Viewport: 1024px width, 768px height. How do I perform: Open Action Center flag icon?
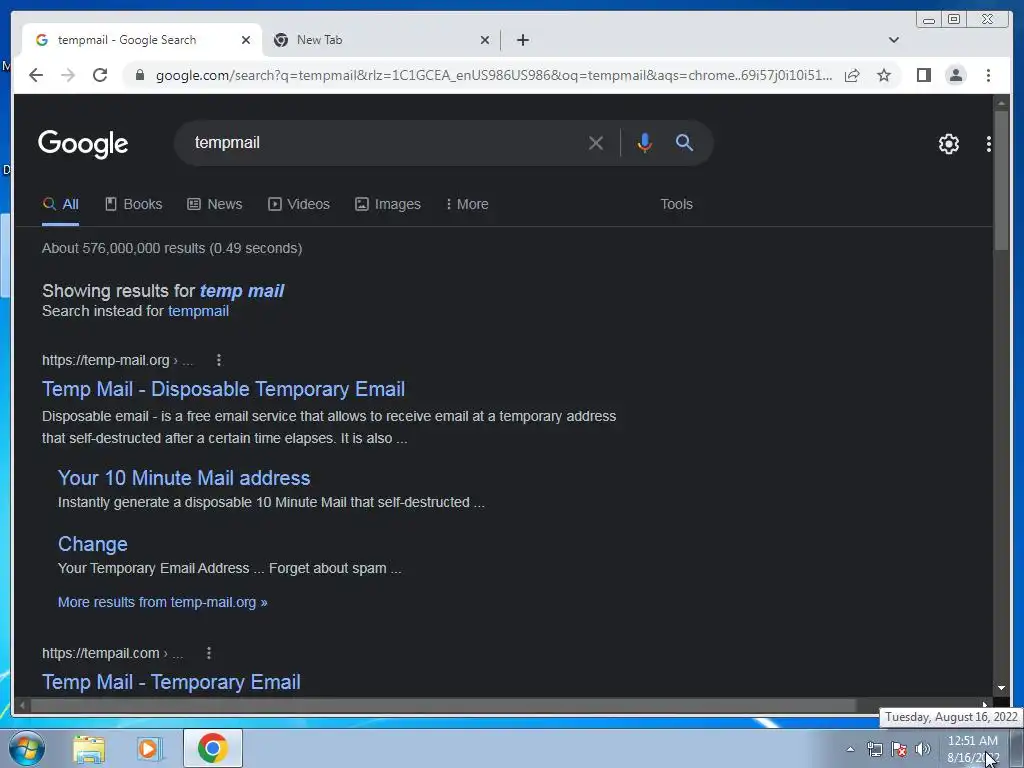point(899,749)
